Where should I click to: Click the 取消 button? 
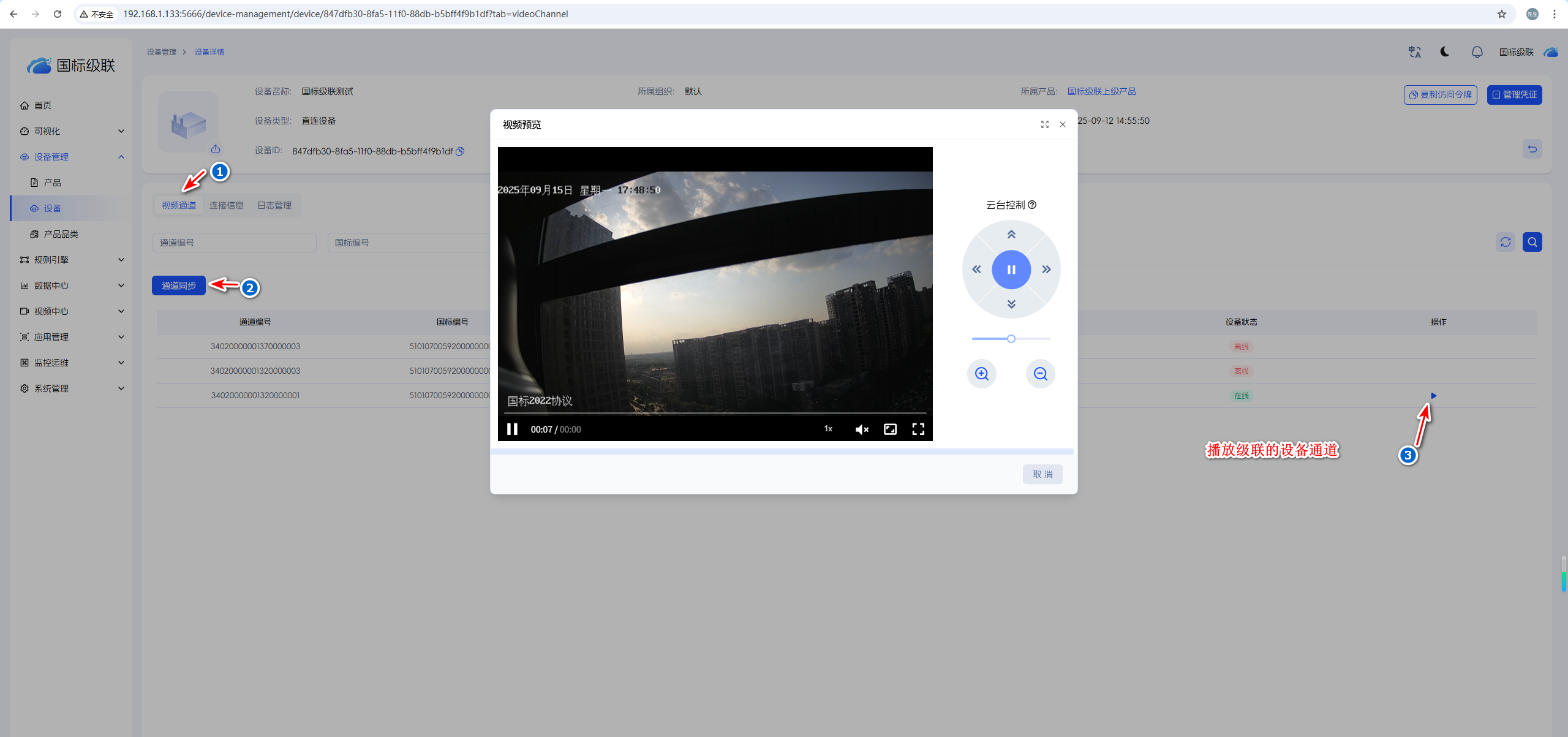(1042, 474)
